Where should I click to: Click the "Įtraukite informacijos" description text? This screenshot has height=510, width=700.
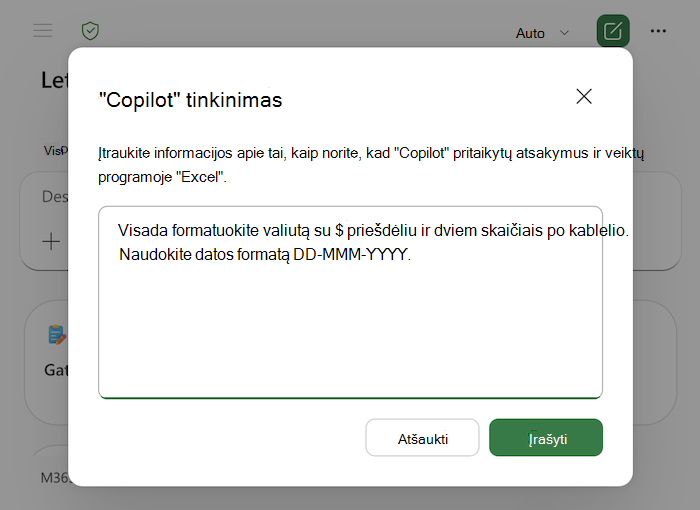(x=371, y=165)
